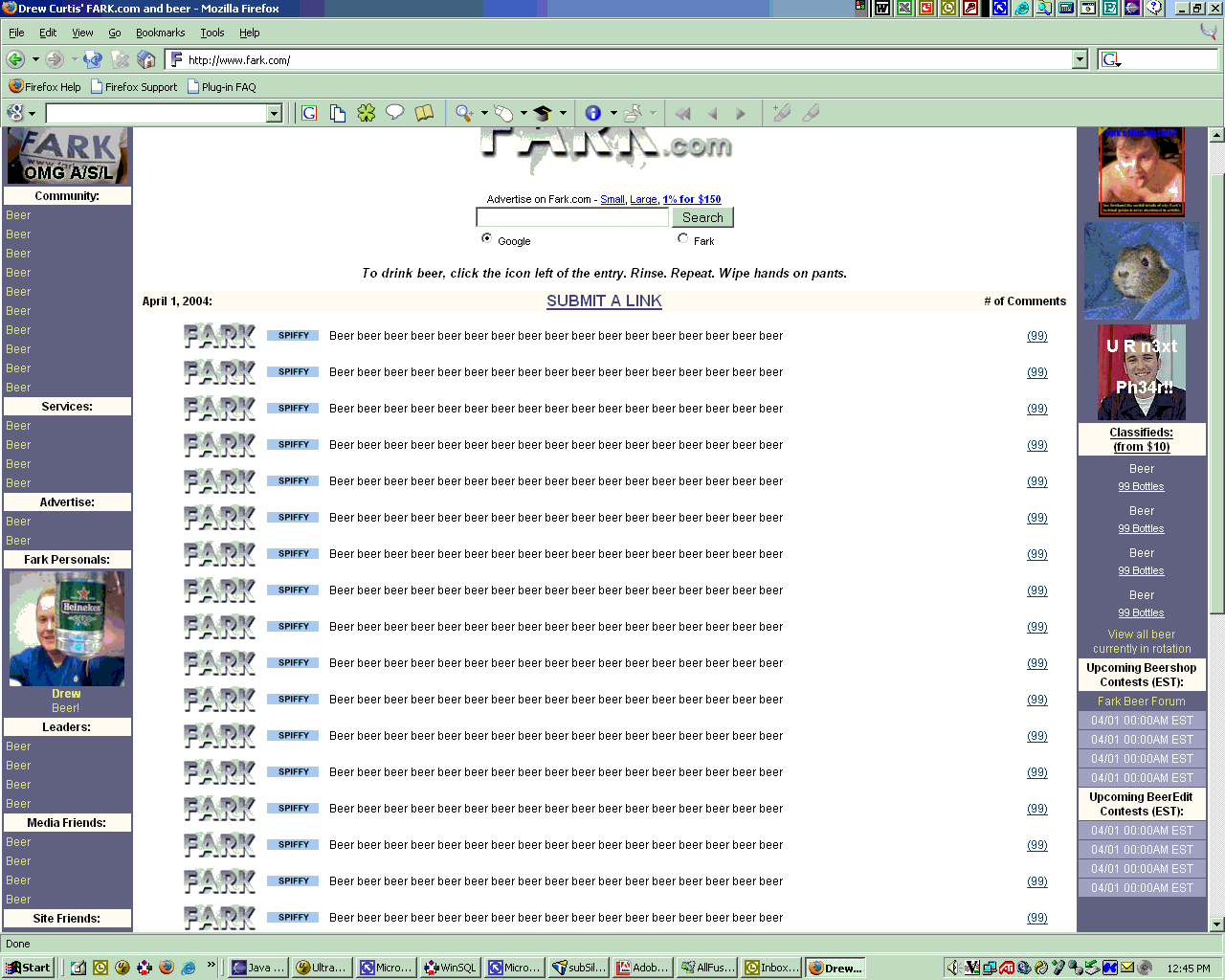Open the graduation cap dropdown arrow
The width and height of the screenshot is (1225, 980).
coord(563,113)
